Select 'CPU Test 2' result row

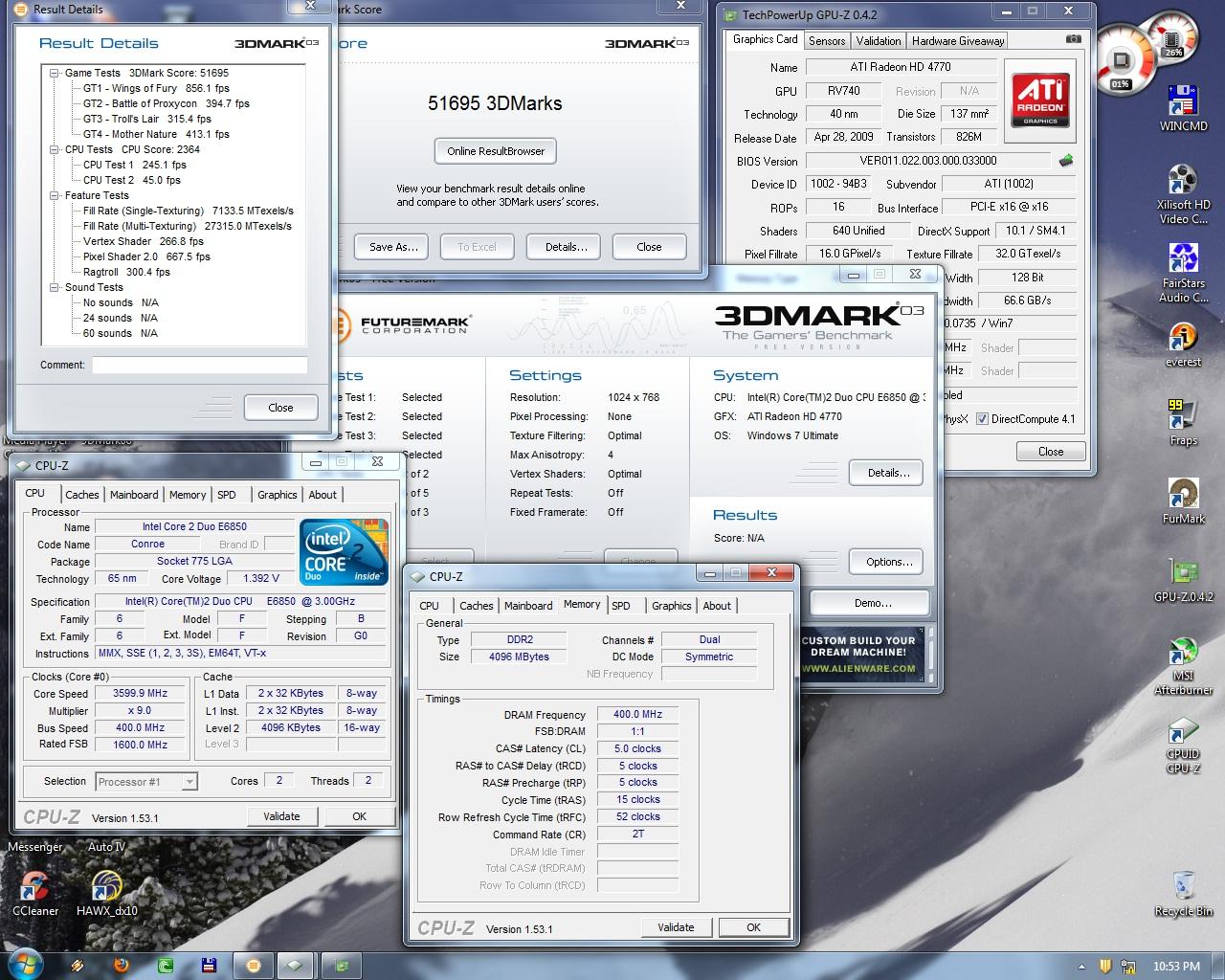[131, 180]
